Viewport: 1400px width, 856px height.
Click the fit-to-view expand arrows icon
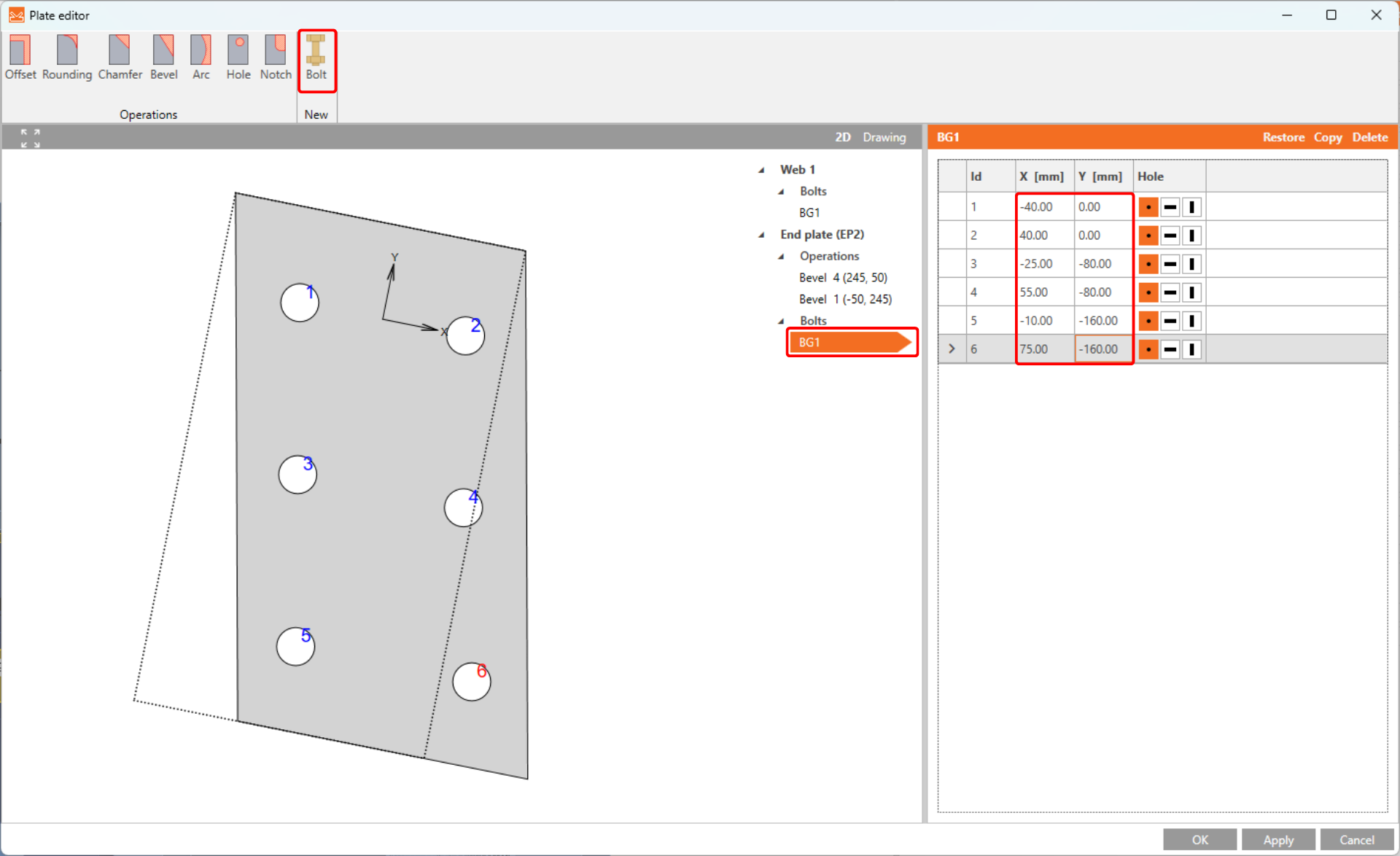pyautogui.click(x=30, y=138)
